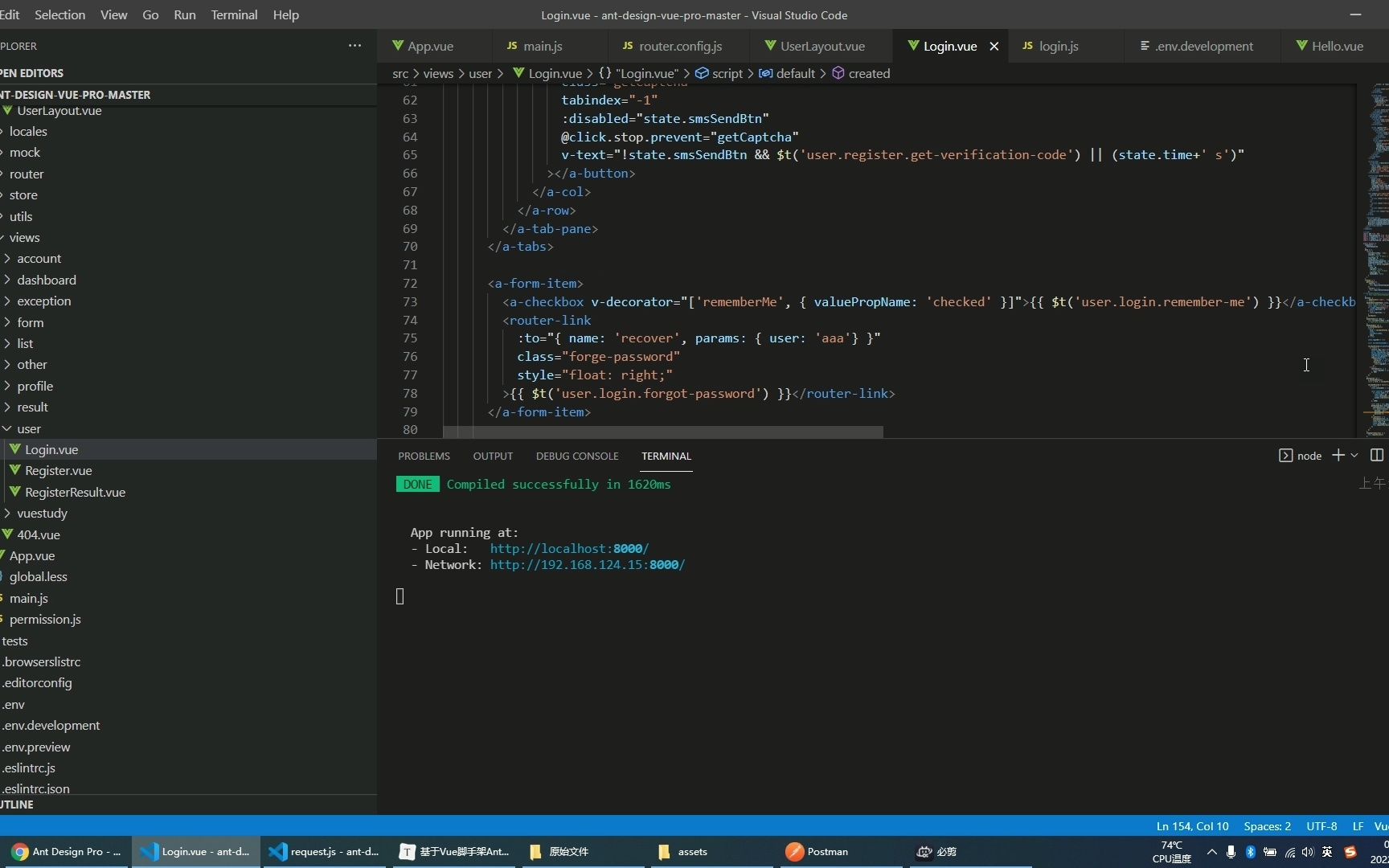Click the Bluetooth tray icon
Image resolution: width=1389 pixels, height=868 pixels.
[x=1250, y=852]
